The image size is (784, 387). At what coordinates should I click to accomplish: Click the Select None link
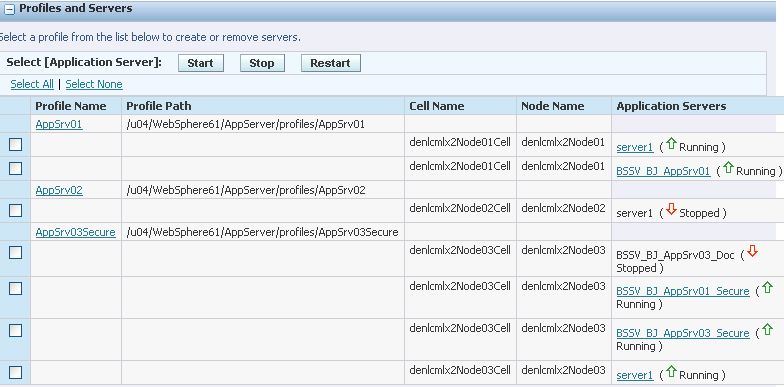pos(94,84)
